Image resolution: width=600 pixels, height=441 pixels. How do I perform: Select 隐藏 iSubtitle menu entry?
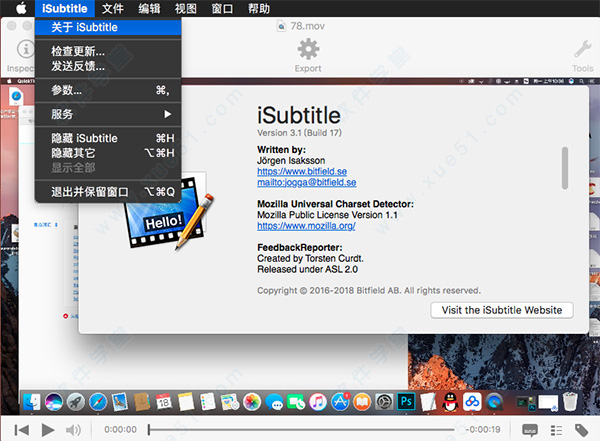(108, 138)
